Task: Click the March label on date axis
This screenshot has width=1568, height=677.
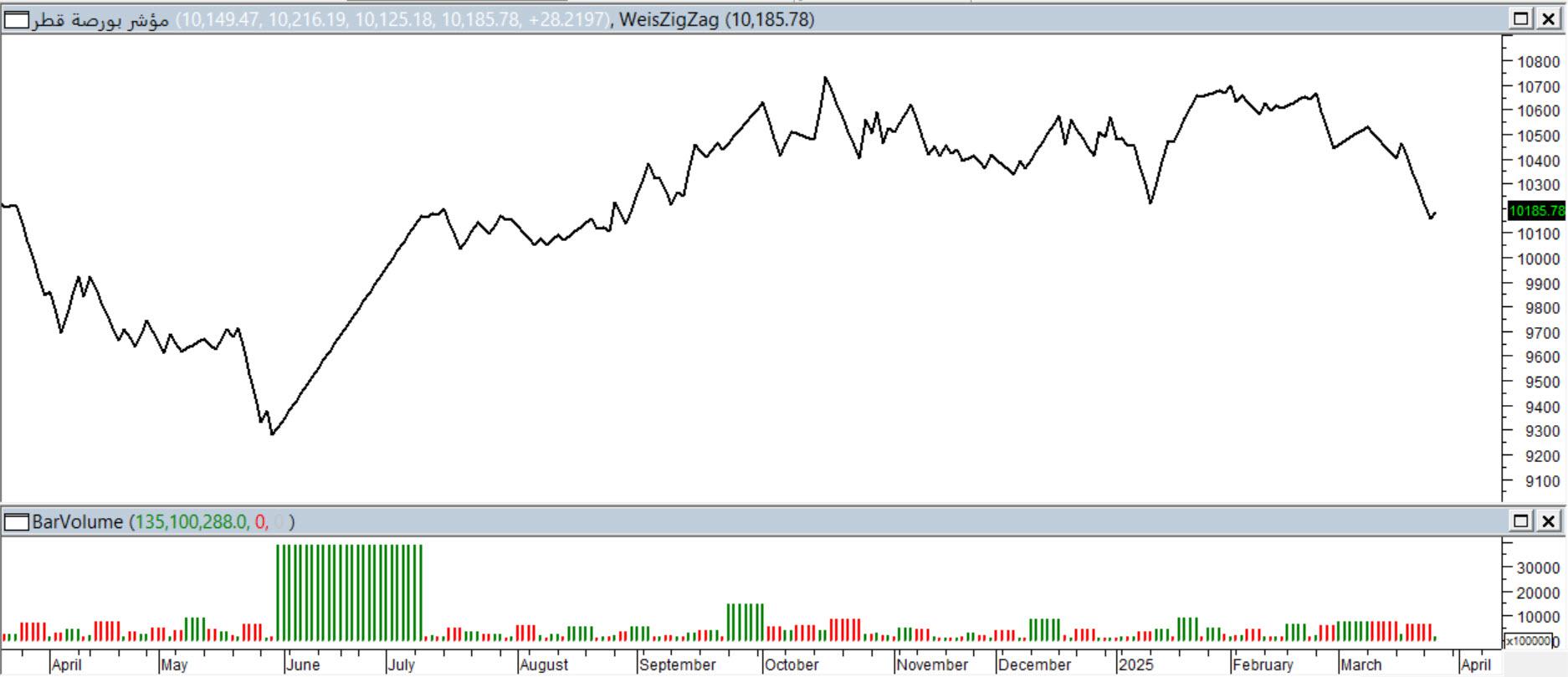Action: (1361, 664)
